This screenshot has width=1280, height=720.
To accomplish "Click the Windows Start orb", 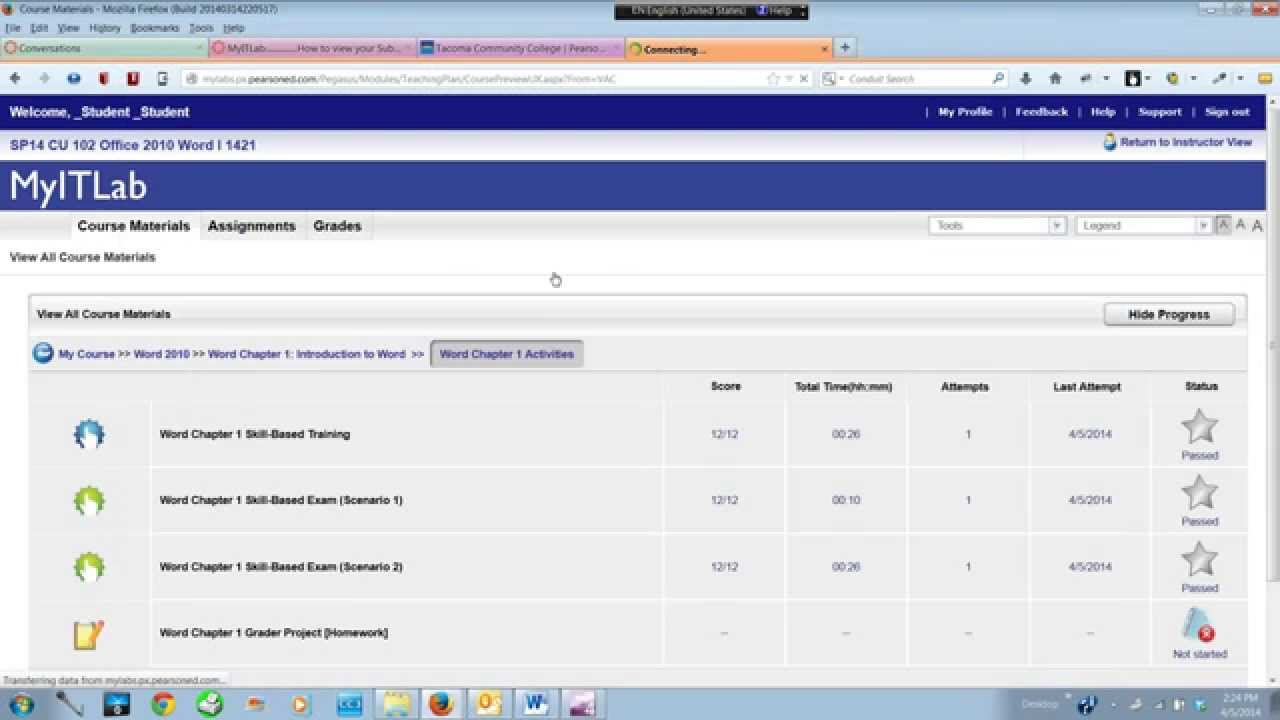I will (x=20, y=704).
